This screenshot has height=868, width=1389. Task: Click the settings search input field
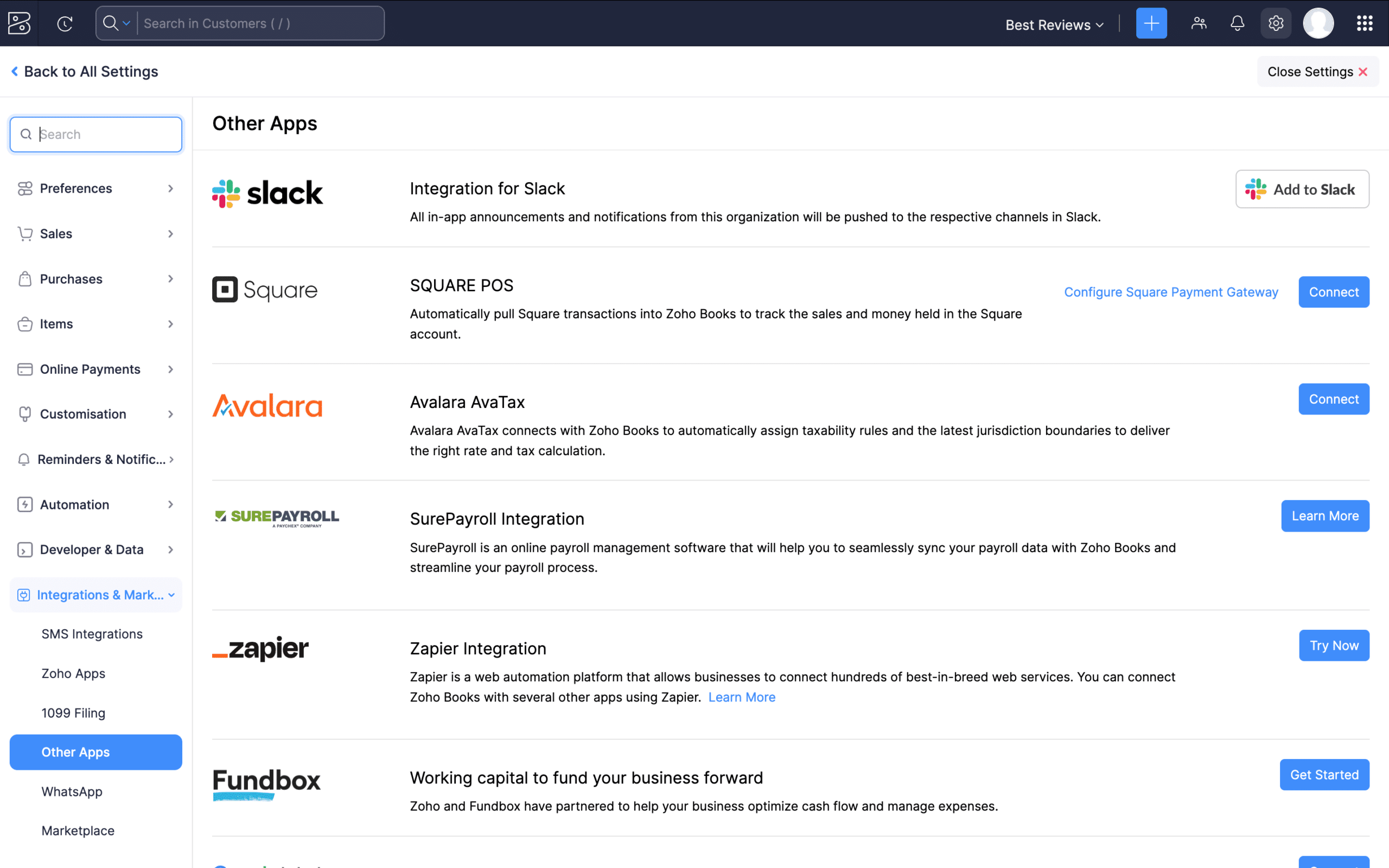95,134
